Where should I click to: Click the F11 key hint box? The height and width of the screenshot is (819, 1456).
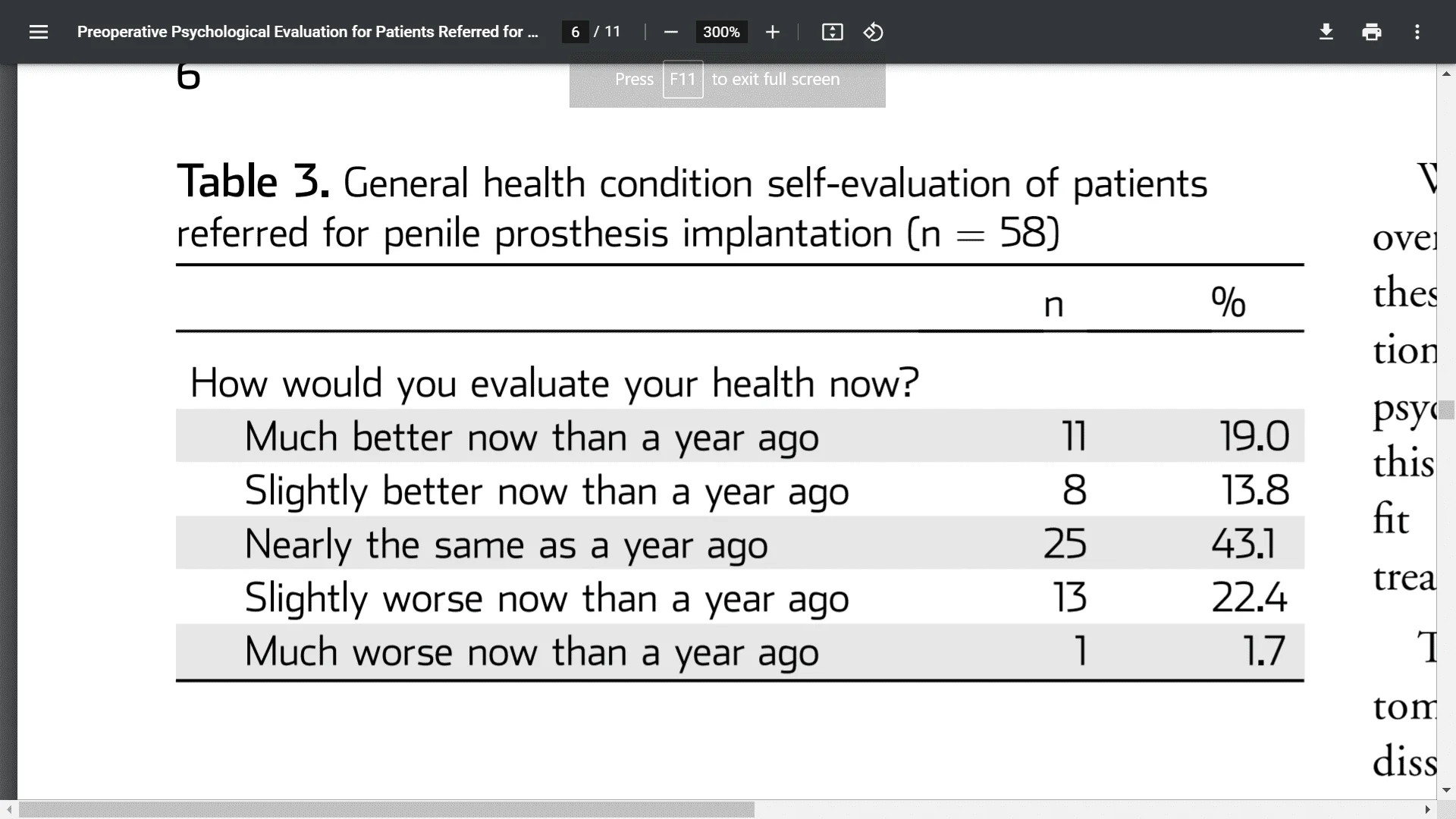click(x=682, y=79)
